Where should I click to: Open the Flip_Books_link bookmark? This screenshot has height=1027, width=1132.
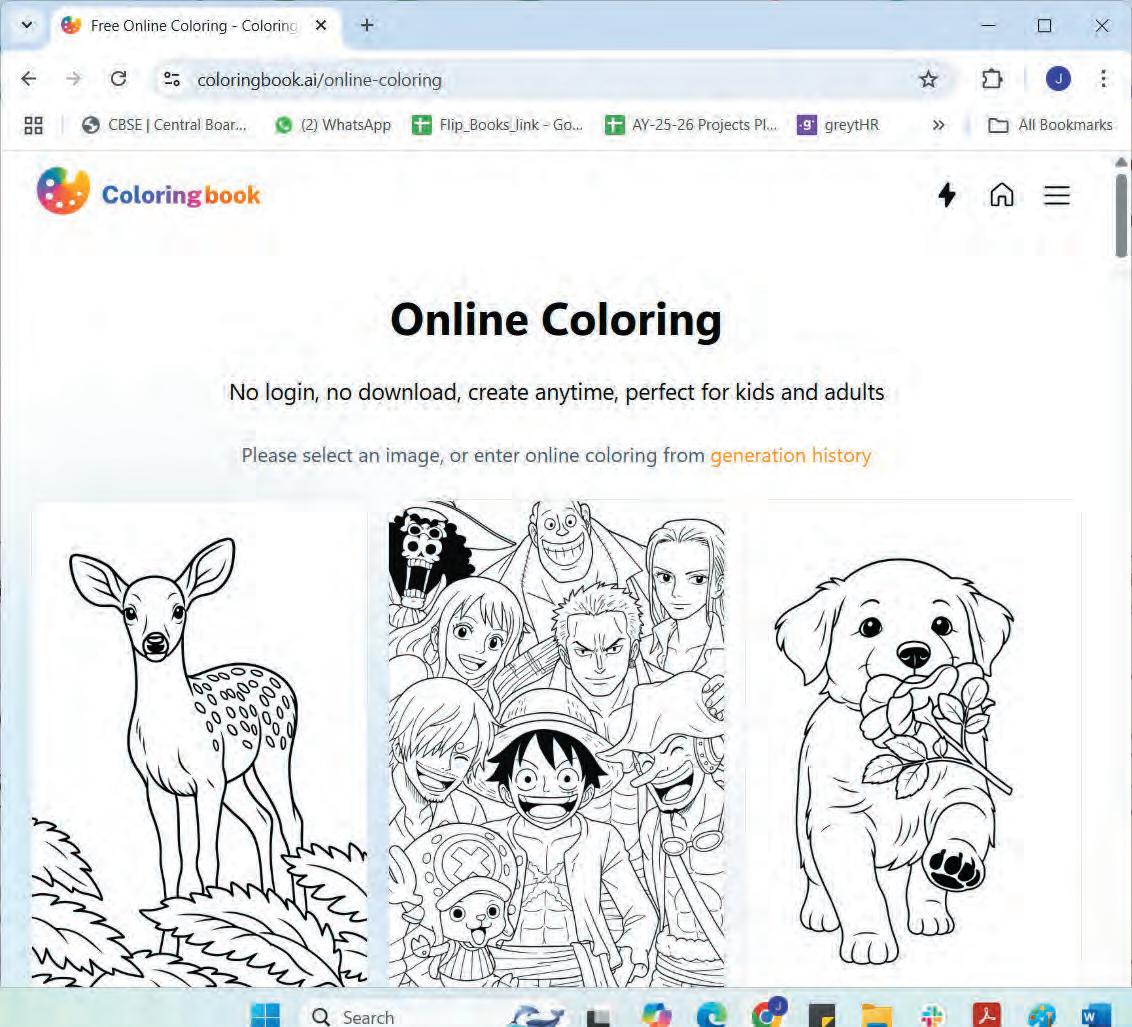(x=497, y=126)
